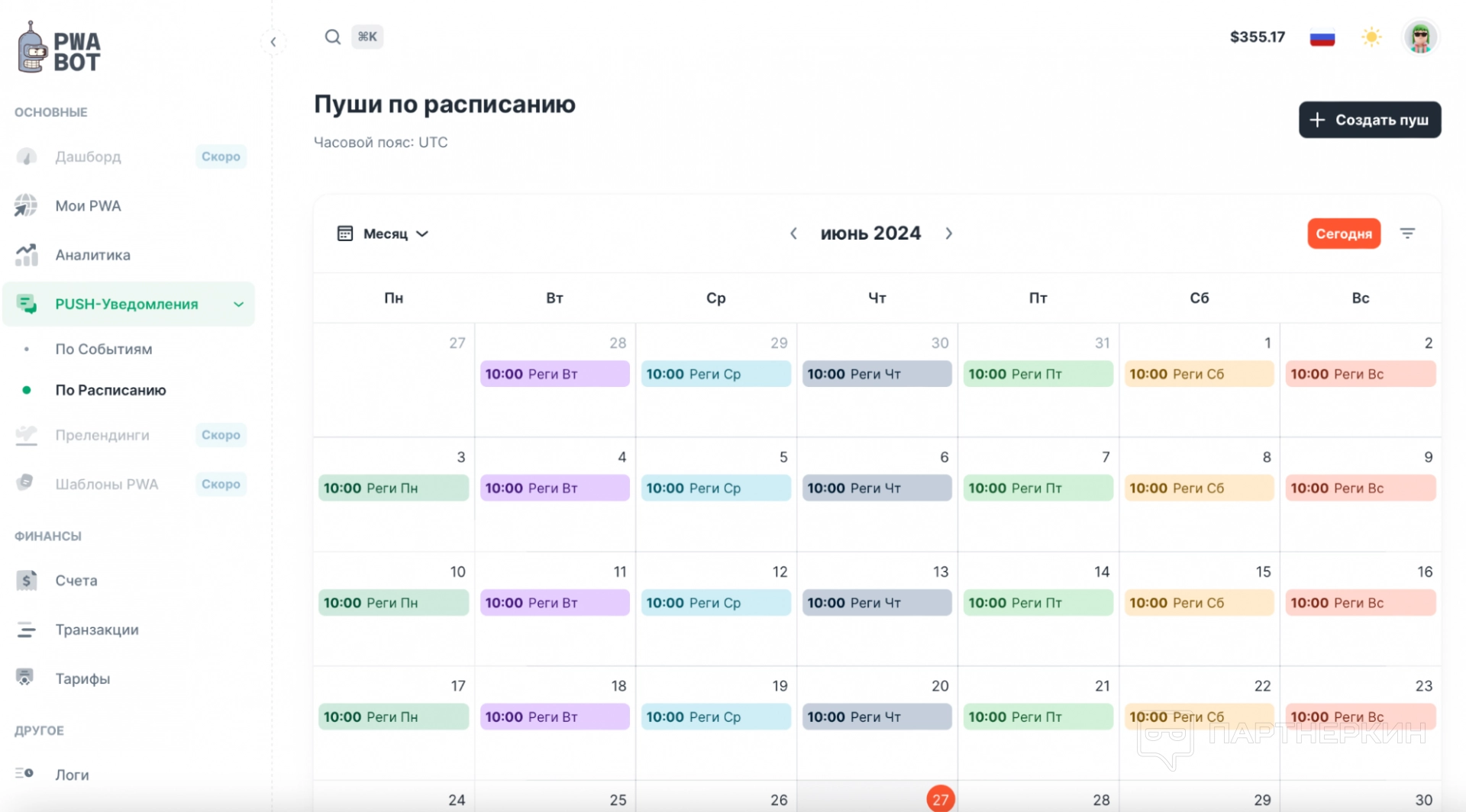This screenshot has height=812, width=1466.
Task: Open the По Событиям submenu item
Action: [104, 349]
